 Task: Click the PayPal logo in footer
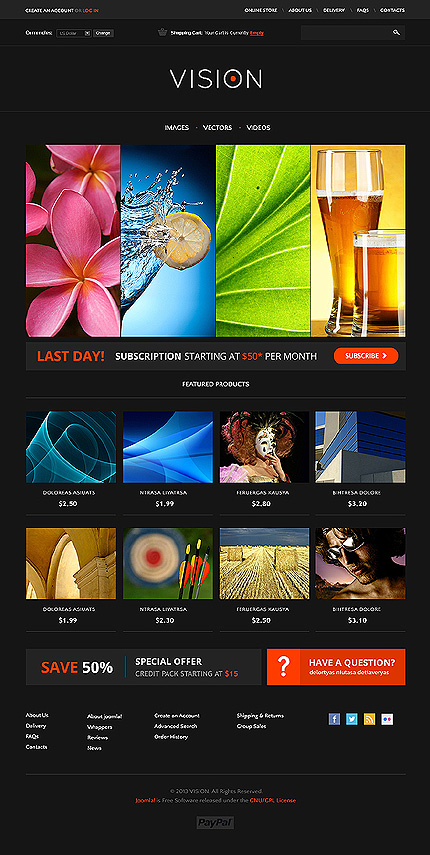pos(215,822)
